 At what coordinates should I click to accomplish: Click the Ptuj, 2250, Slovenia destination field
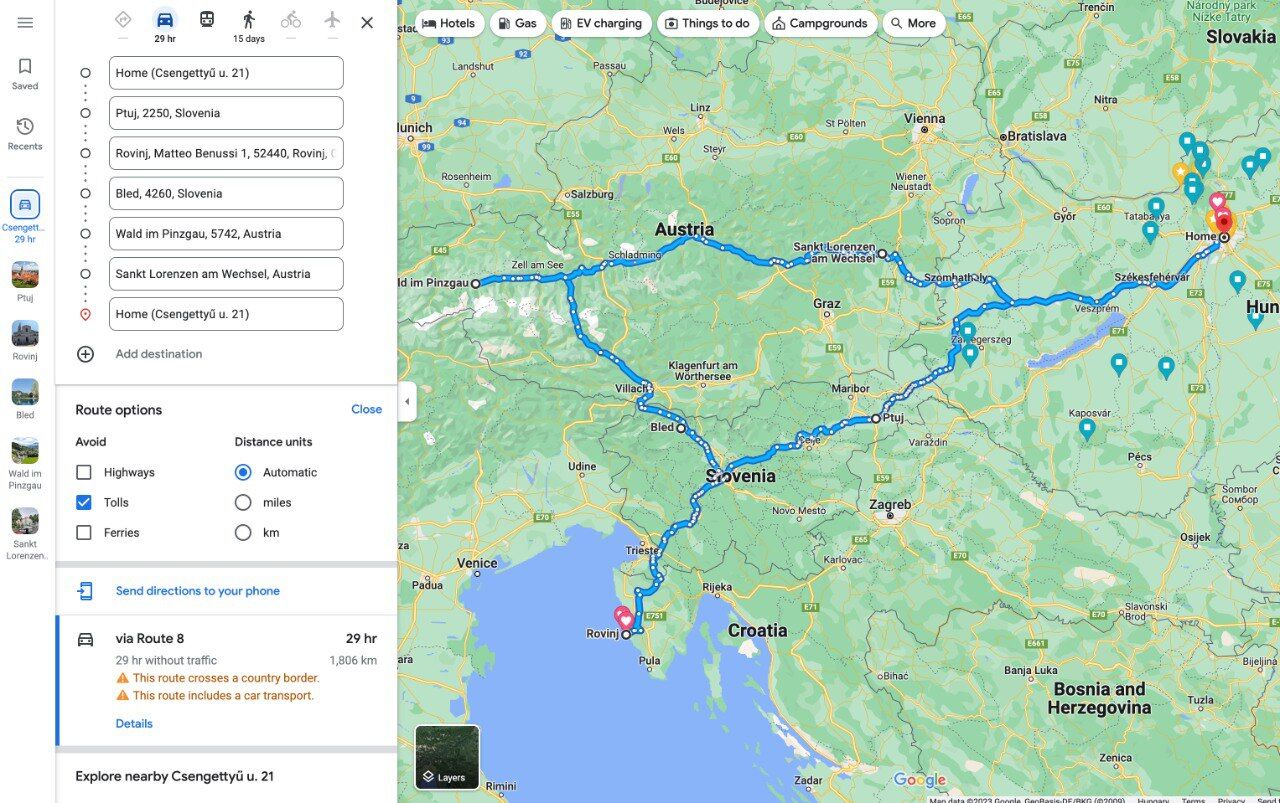click(x=226, y=113)
